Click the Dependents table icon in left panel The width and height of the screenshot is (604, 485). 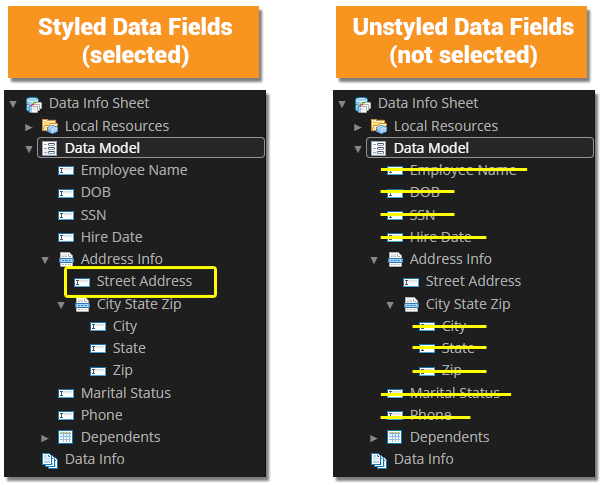point(66,437)
